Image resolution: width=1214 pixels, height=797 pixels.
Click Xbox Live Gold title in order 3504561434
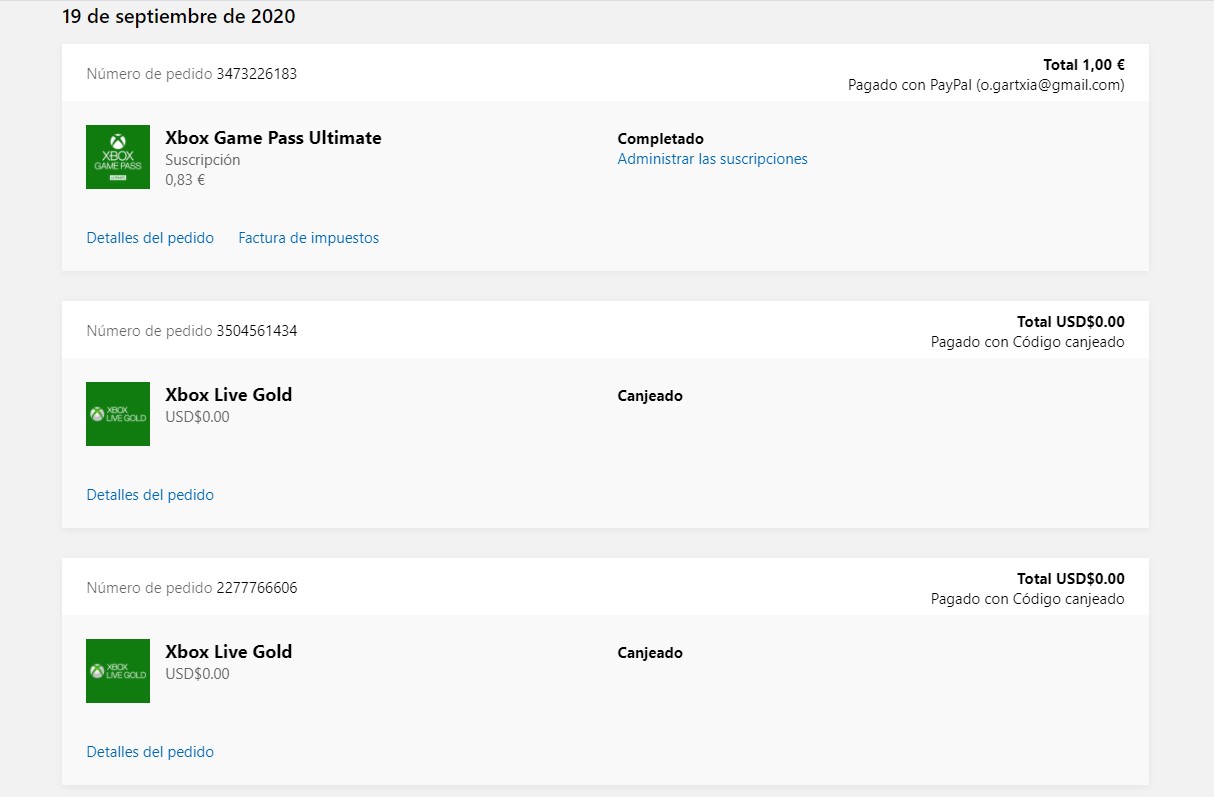[228, 395]
